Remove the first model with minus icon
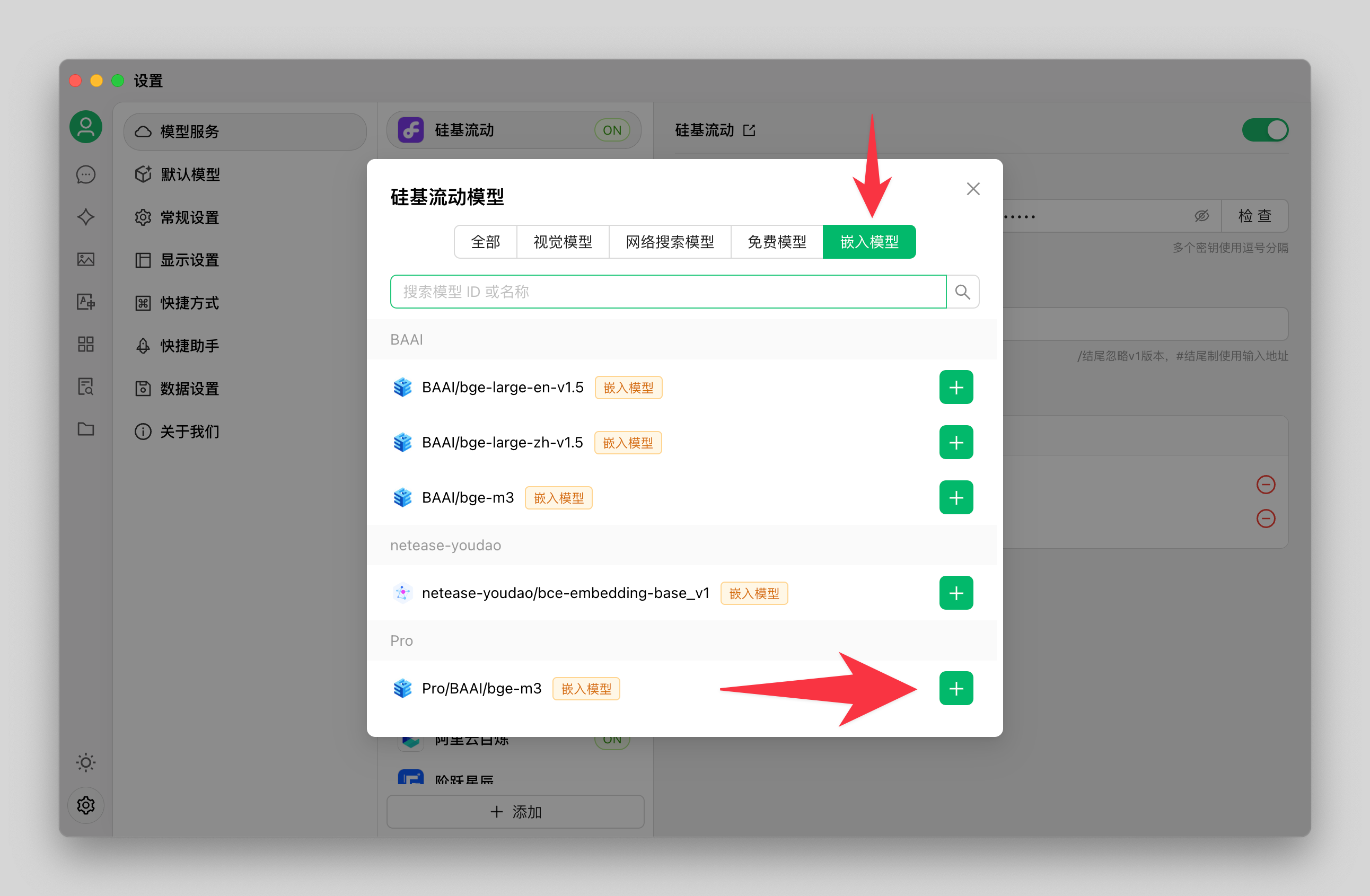This screenshot has height=896, width=1370. point(1265,485)
